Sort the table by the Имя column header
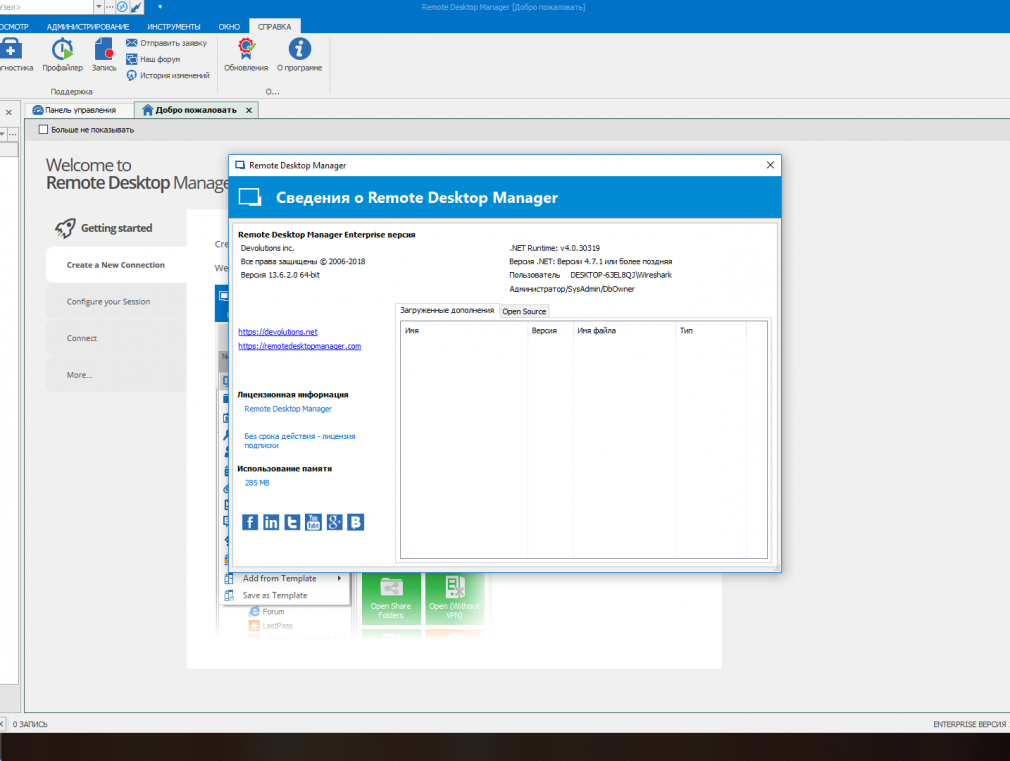Screen dimensions: 1010x761 (x=464, y=331)
